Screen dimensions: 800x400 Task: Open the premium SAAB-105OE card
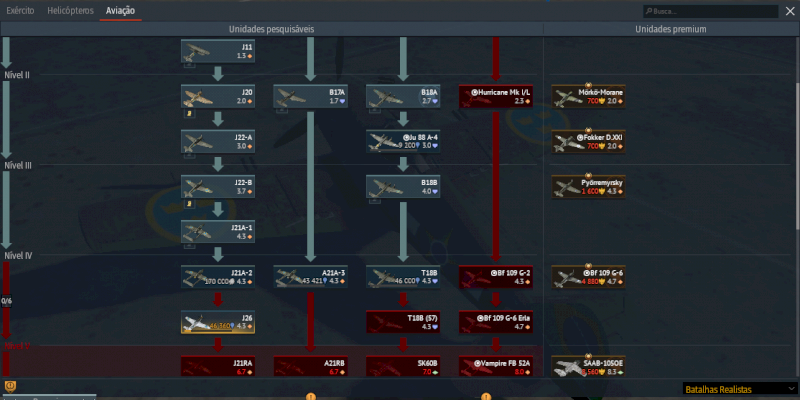[588, 366]
